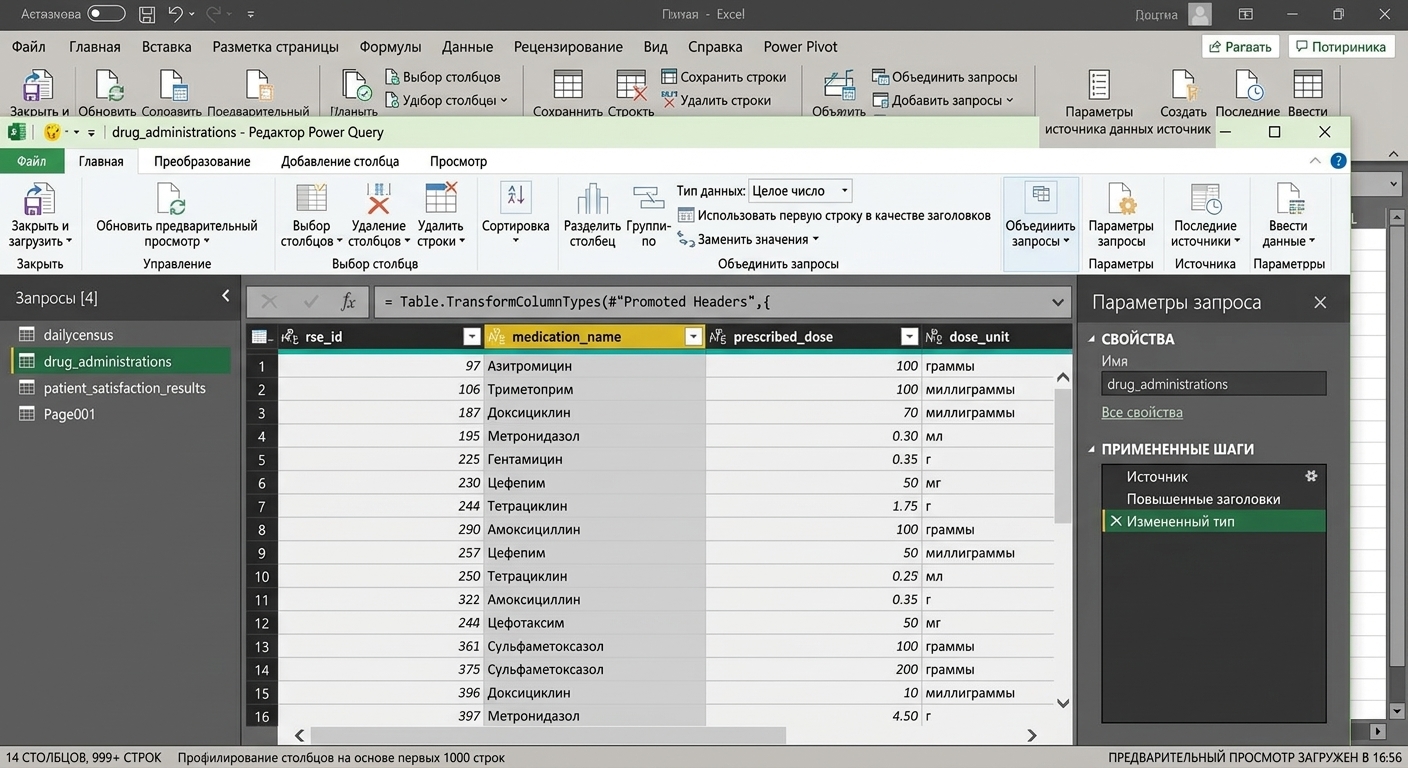
Task: Click Объединить запросы in the Excel ribbon
Action: tap(945, 77)
